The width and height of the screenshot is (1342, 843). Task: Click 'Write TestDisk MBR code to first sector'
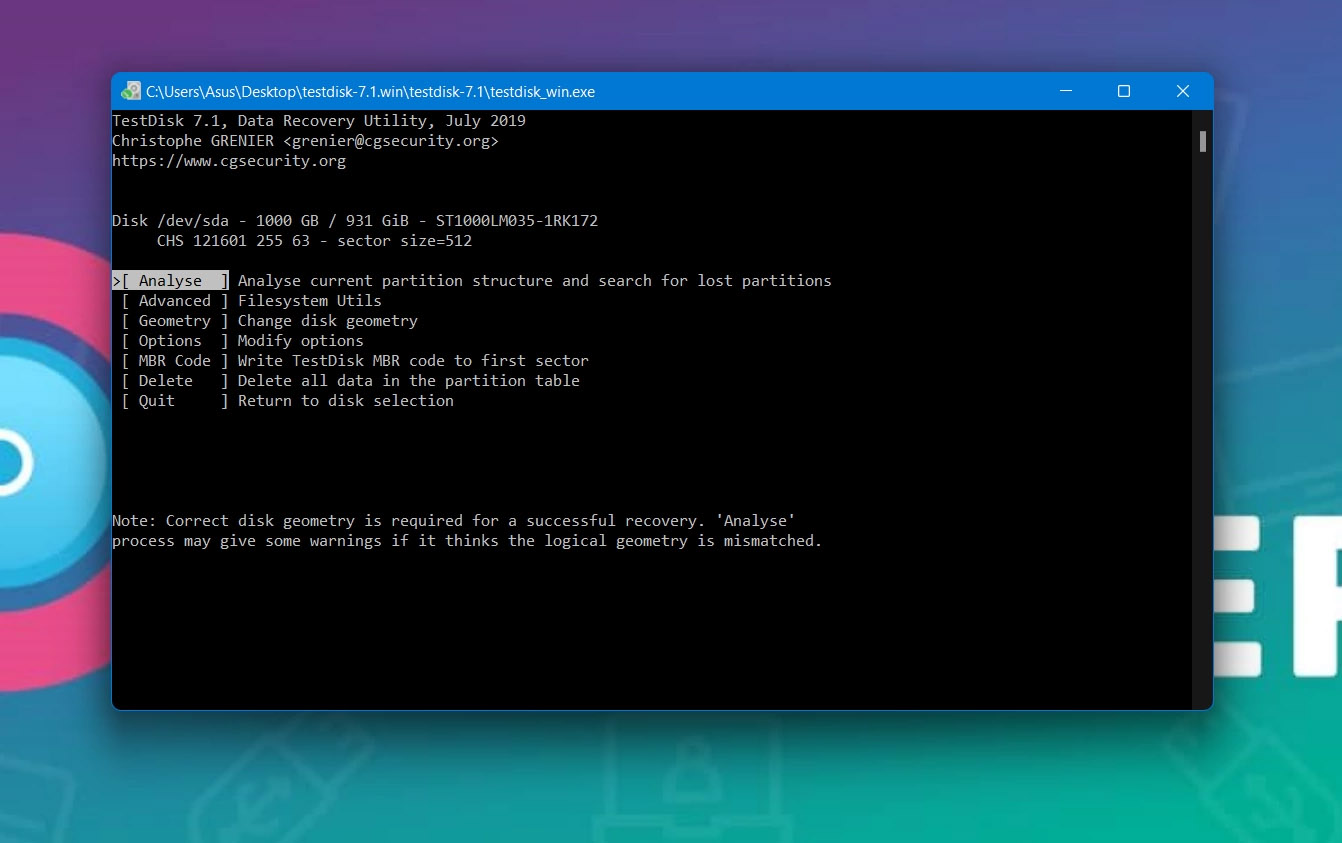click(413, 361)
